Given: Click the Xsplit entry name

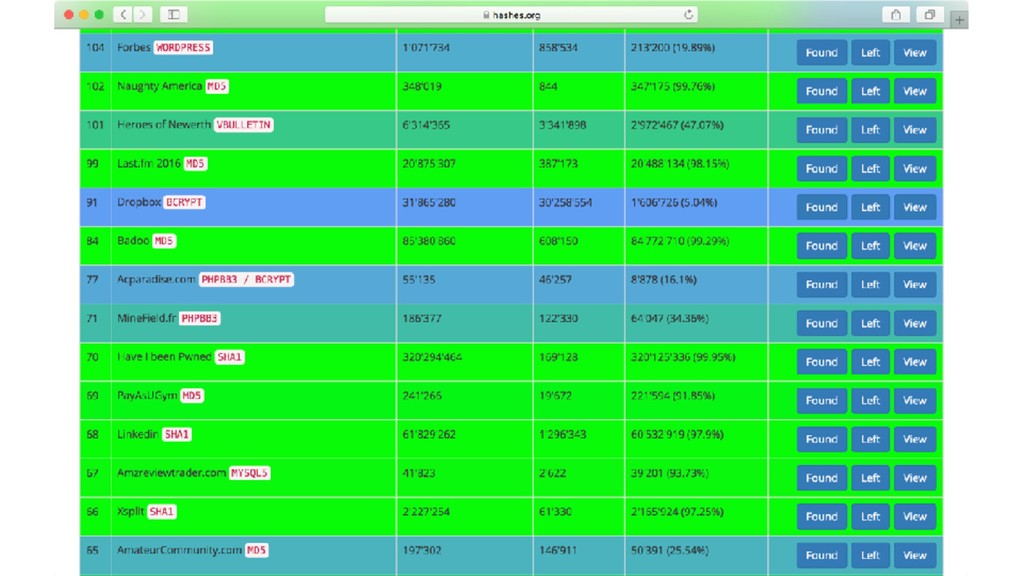Looking at the screenshot, I should click(131, 511).
